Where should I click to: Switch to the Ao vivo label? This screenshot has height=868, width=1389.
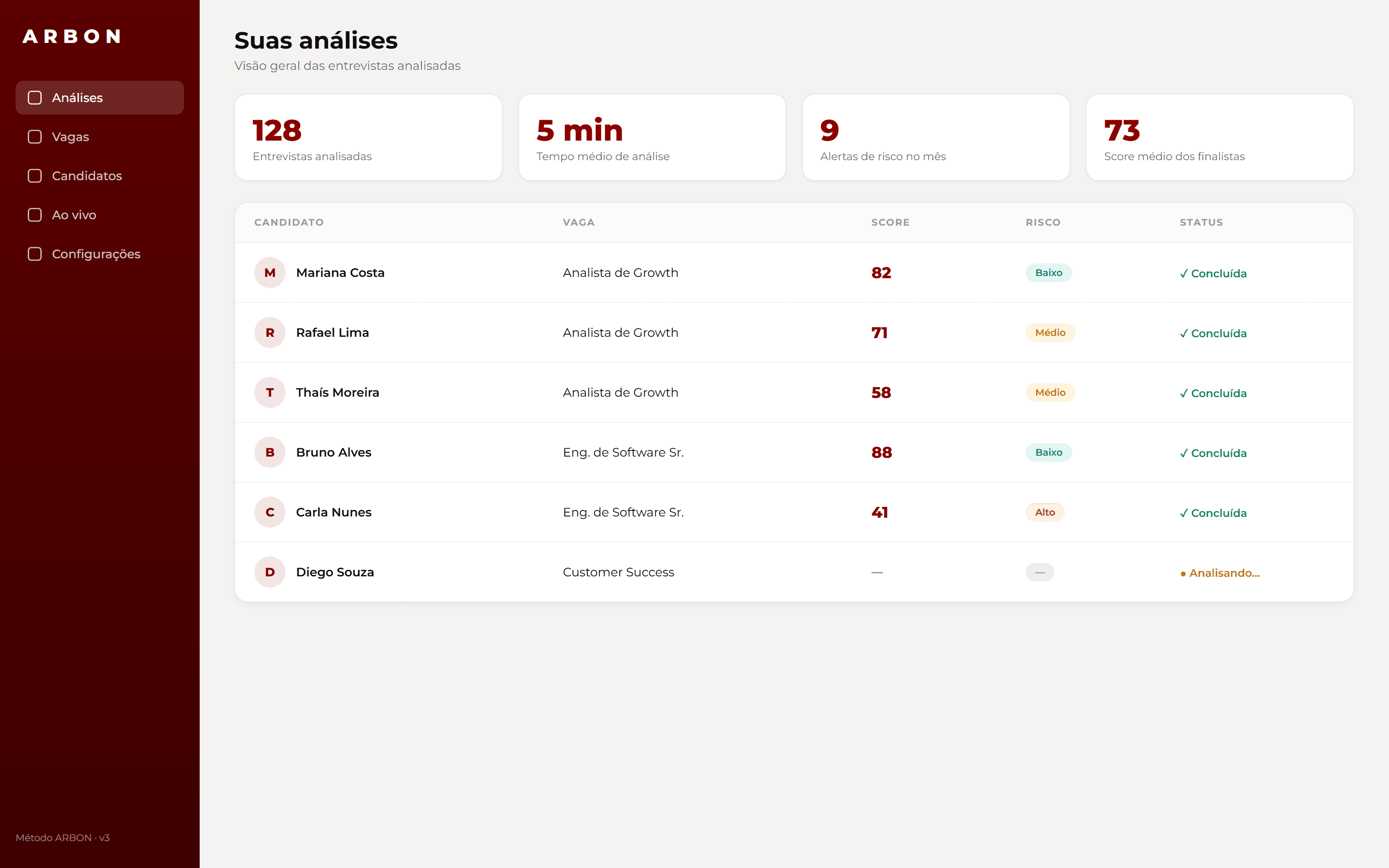(74, 215)
